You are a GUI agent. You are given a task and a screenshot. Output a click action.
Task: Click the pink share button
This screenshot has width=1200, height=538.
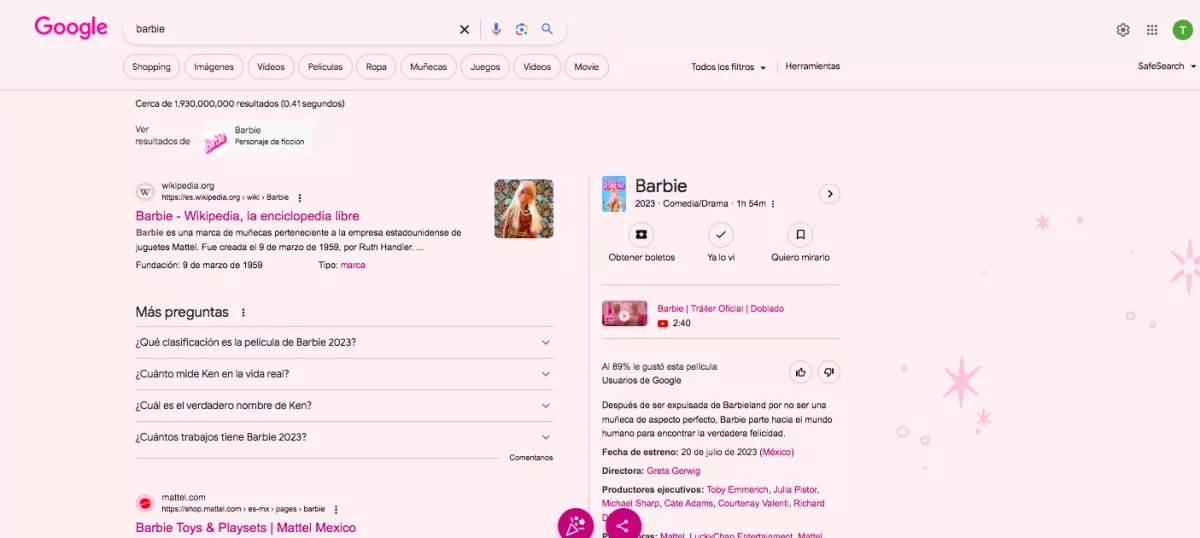623,525
